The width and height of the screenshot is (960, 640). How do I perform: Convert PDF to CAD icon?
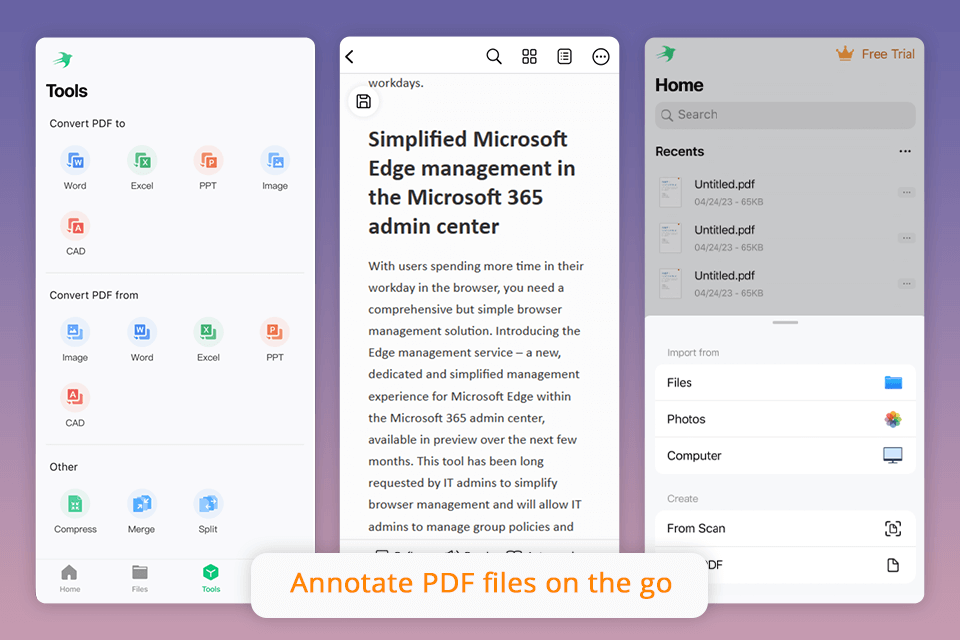coord(75,226)
